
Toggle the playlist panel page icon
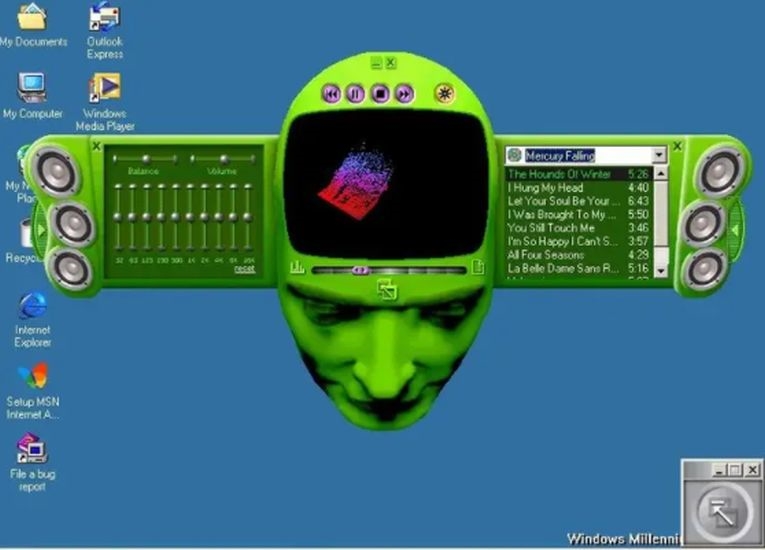point(478,267)
